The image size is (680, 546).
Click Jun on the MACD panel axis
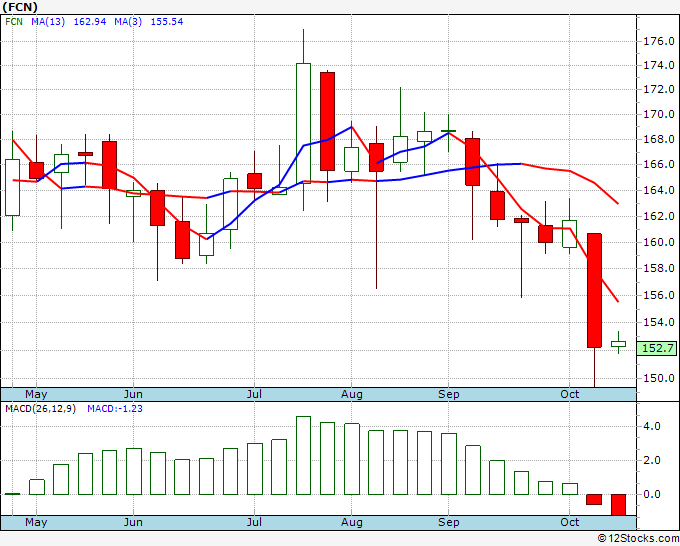click(133, 522)
